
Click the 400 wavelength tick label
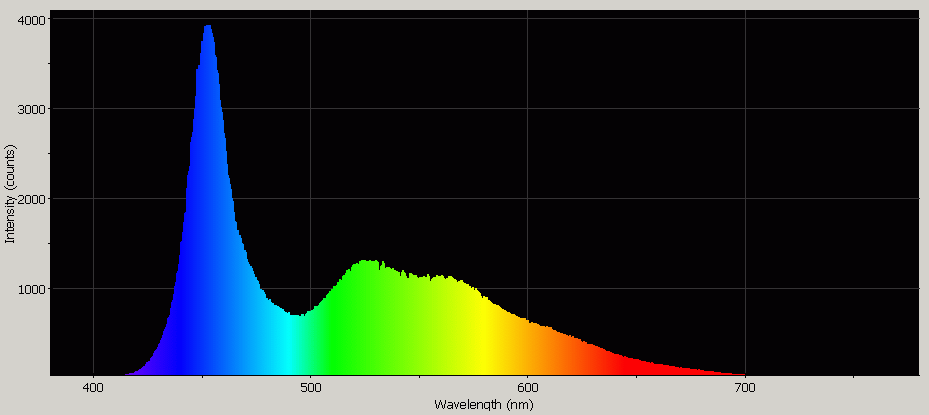94,389
